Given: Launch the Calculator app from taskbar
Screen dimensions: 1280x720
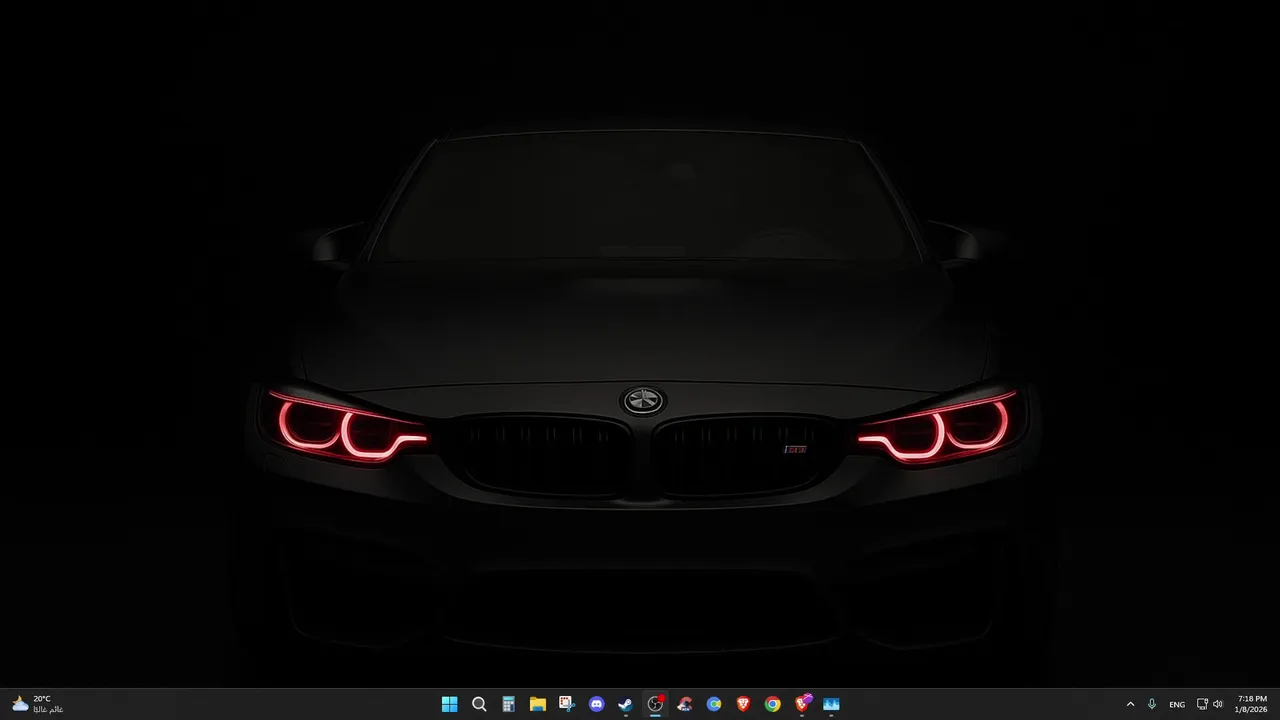Looking at the screenshot, I should pyautogui.click(x=508, y=704).
